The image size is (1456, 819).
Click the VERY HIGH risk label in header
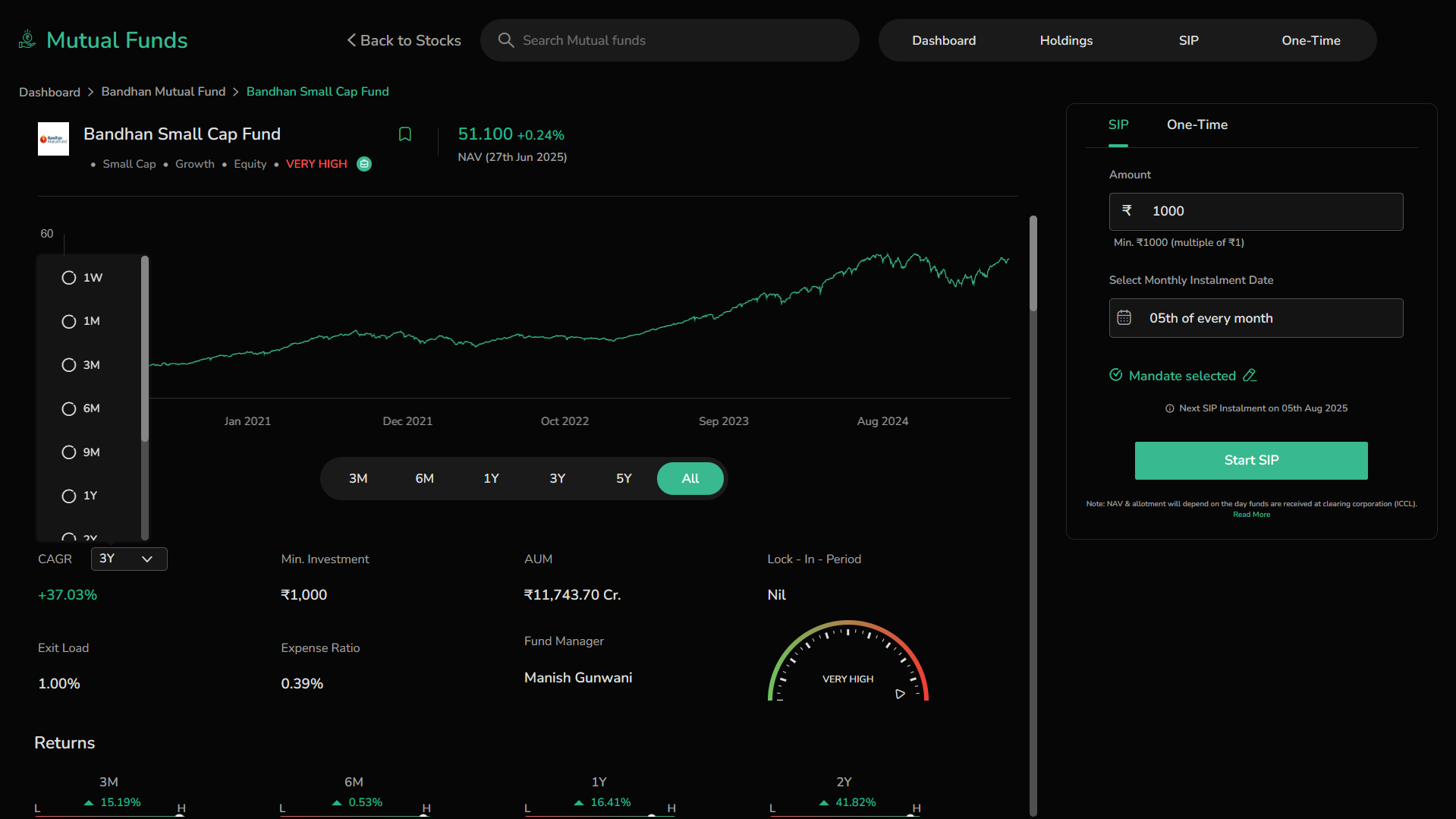[x=316, y=164]
